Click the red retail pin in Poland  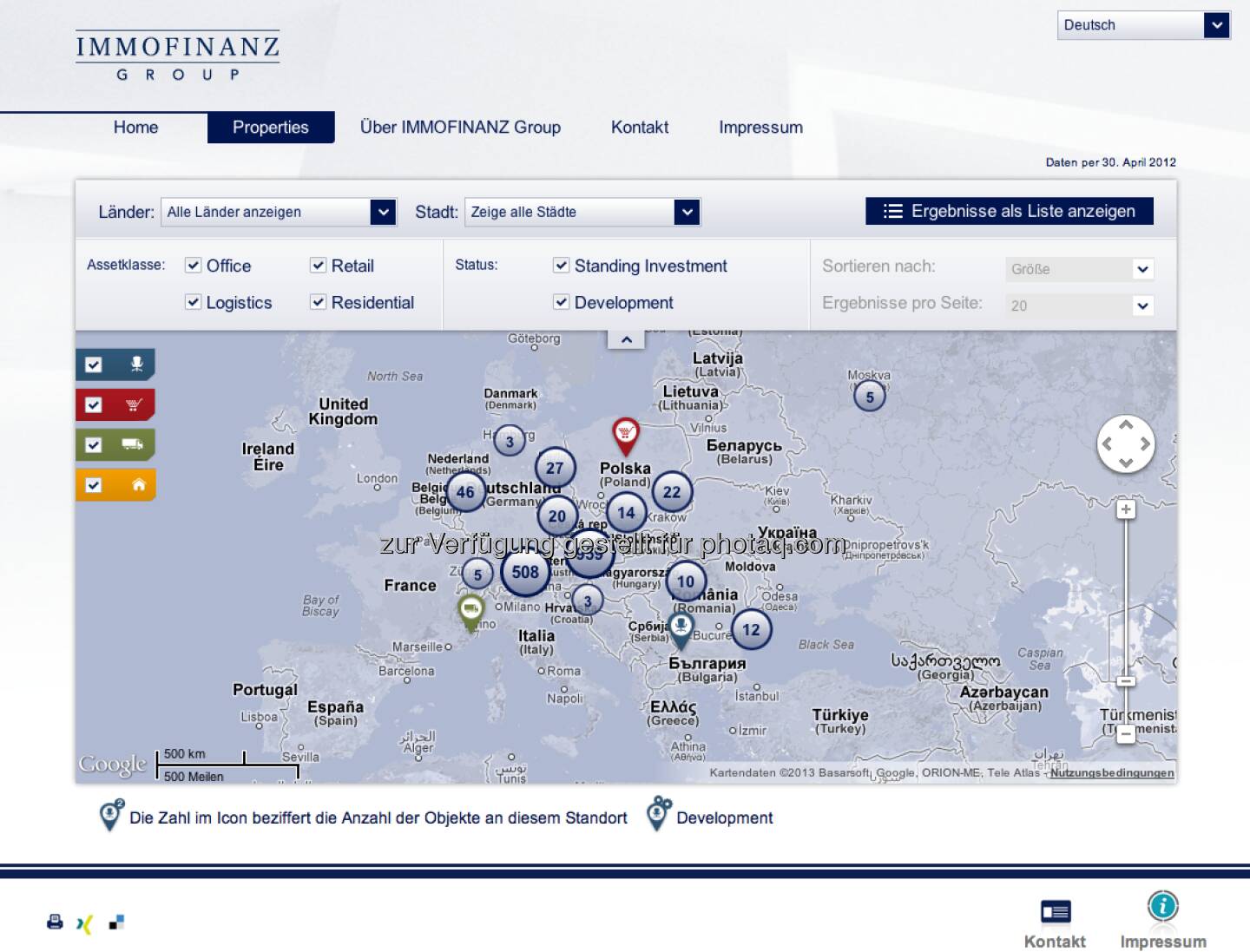pos(625,436)
